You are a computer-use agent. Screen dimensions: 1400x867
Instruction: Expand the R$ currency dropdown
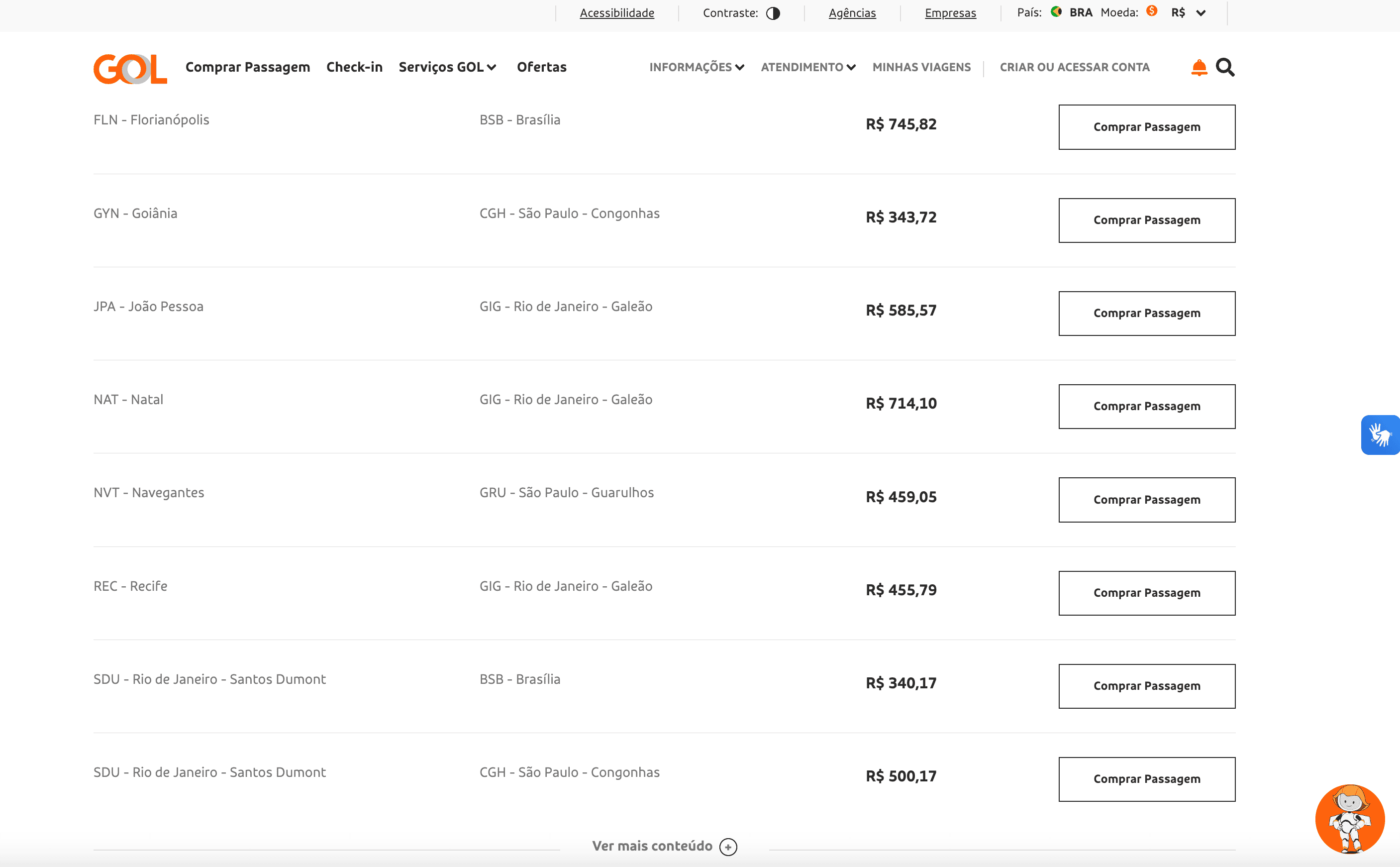(x=1200, y=13)
